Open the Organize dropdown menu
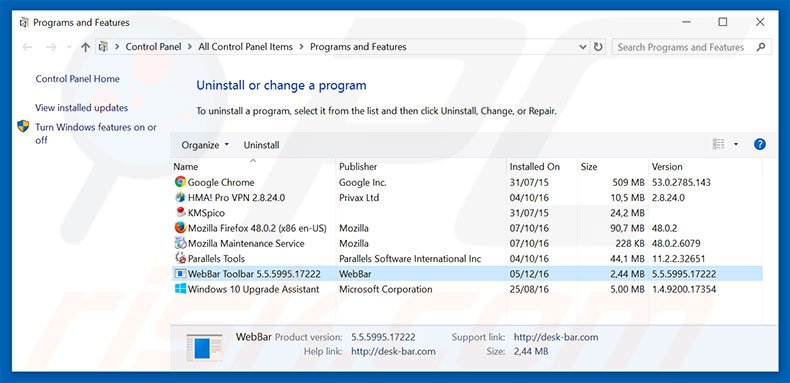Screen dimensions: 790x383 pos(205,145)
